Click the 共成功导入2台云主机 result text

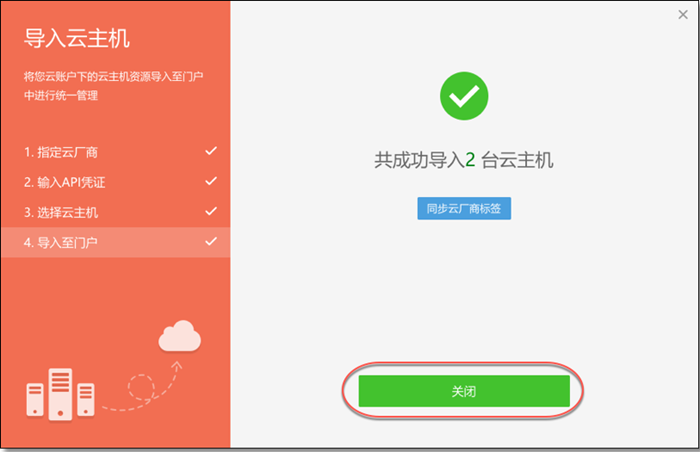coord(464,160)
